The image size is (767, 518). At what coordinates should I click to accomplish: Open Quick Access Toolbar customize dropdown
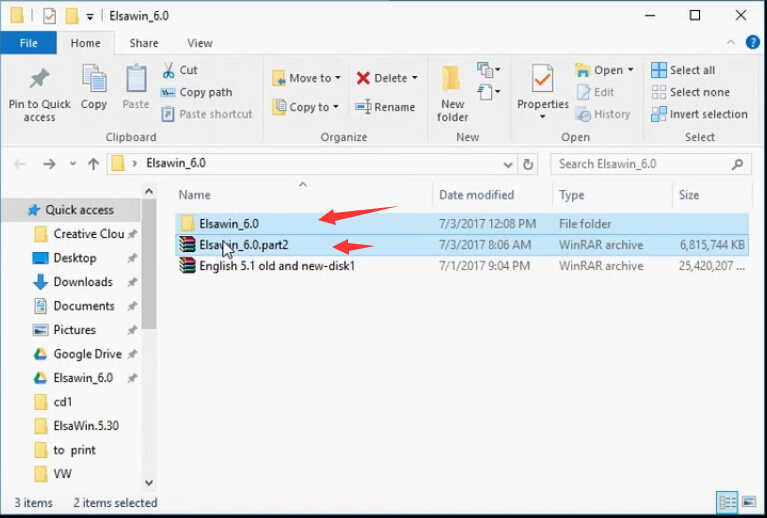tap(90, 17)
